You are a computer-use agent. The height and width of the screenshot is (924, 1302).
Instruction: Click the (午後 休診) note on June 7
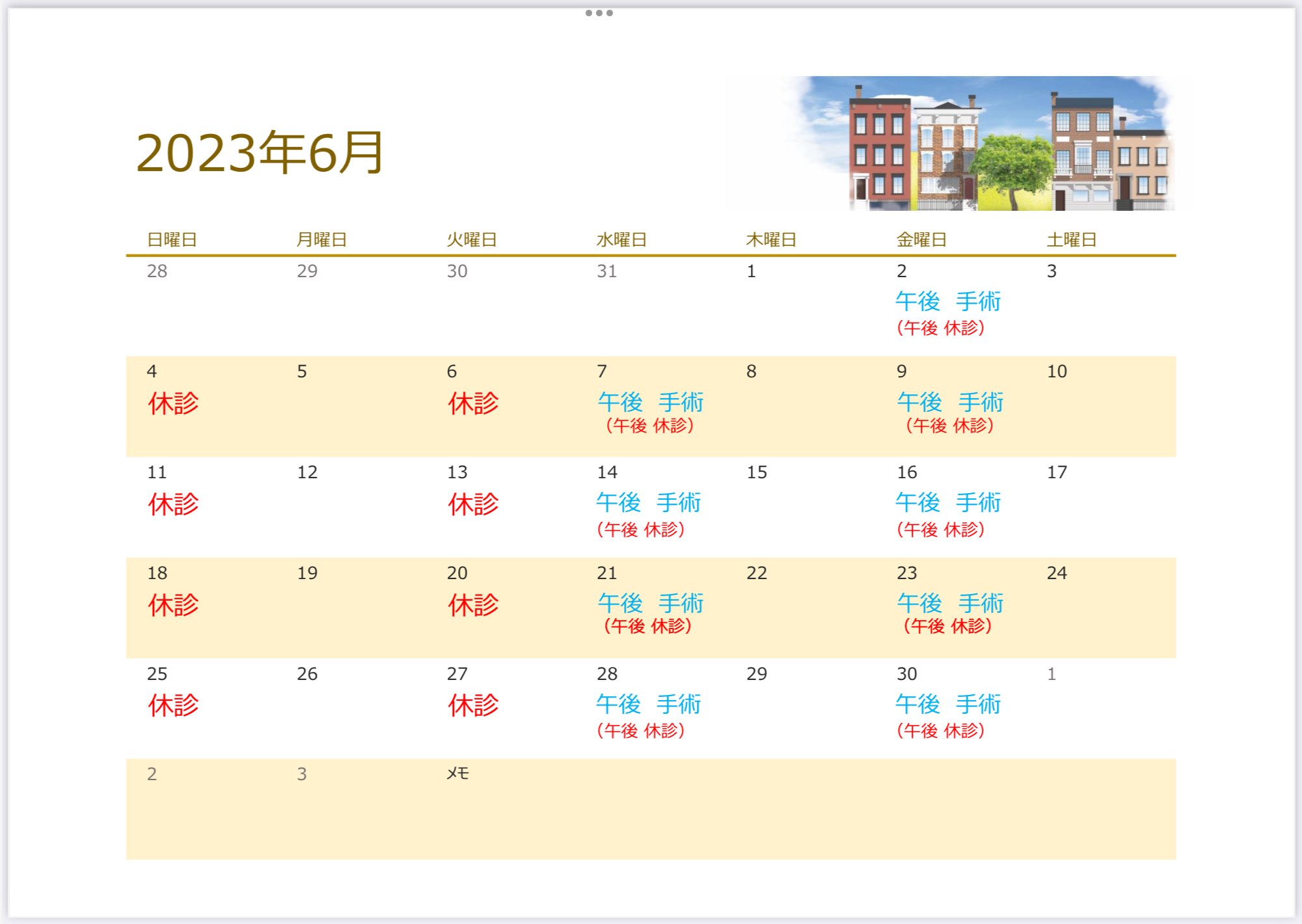(x=649, y=426)
